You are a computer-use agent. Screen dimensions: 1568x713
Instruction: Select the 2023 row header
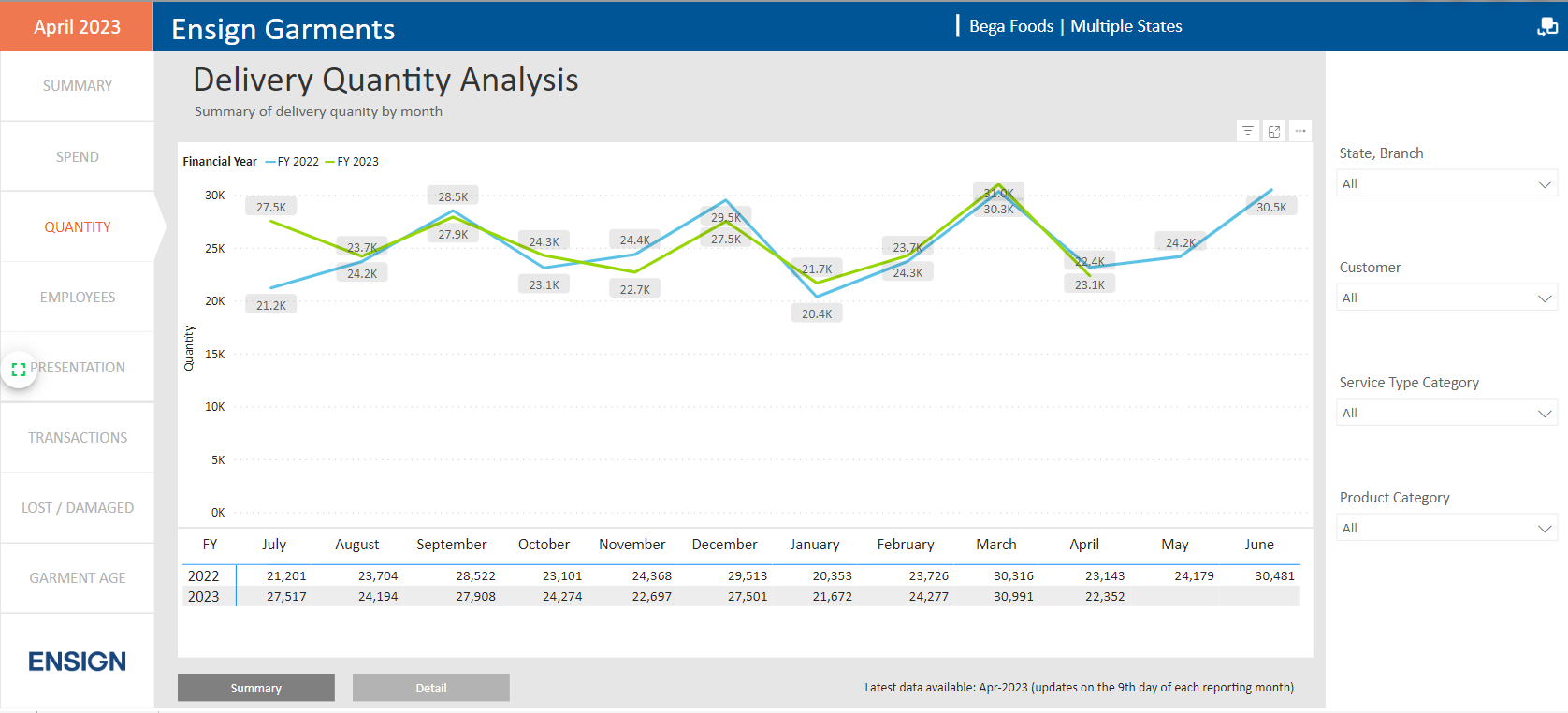203,597
